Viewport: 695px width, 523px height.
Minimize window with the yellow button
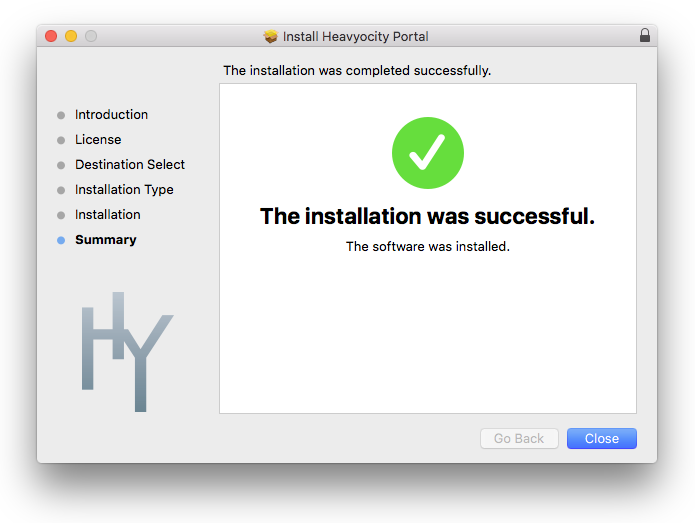71,37
